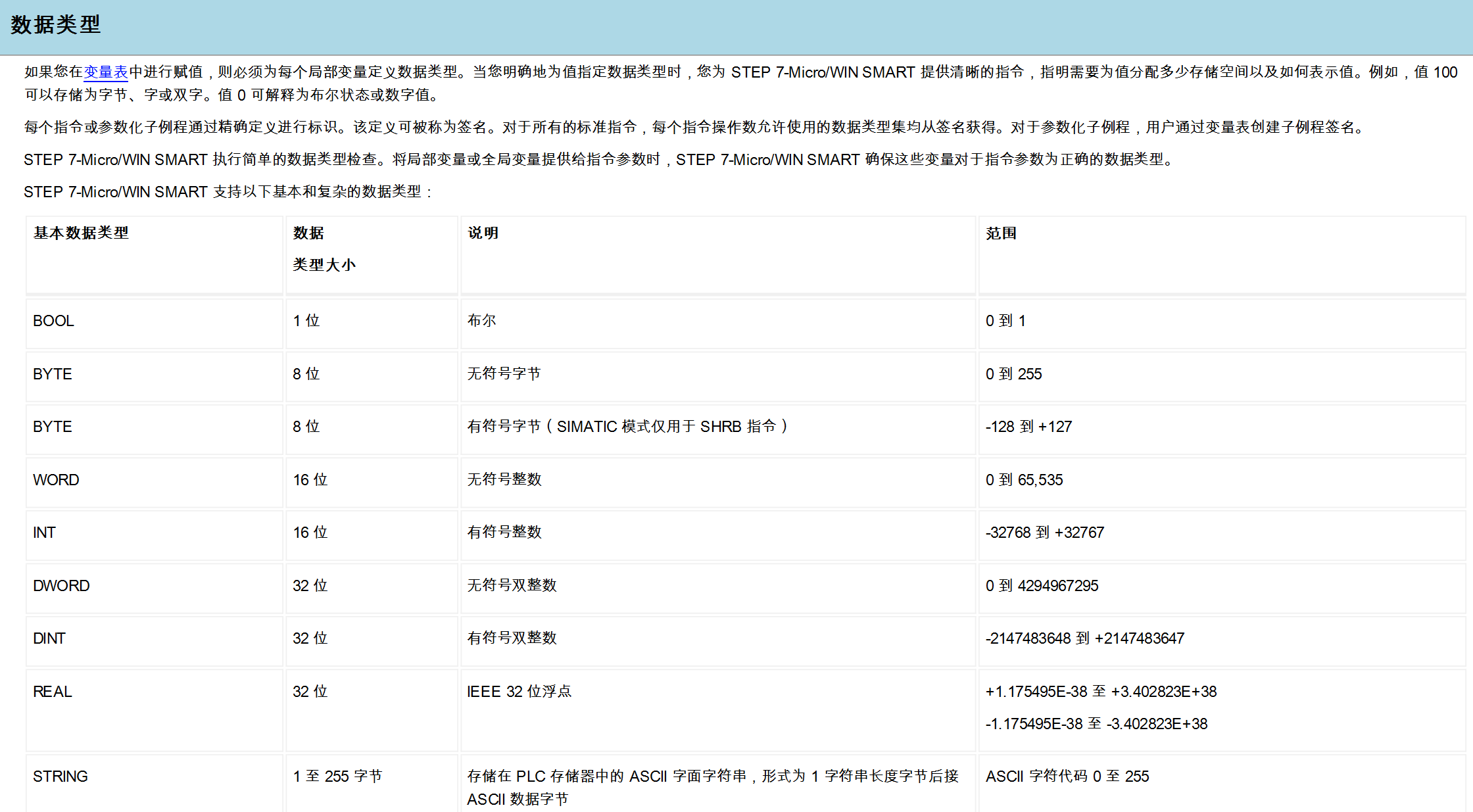Select the BOOL row in the table

[53, 321]
